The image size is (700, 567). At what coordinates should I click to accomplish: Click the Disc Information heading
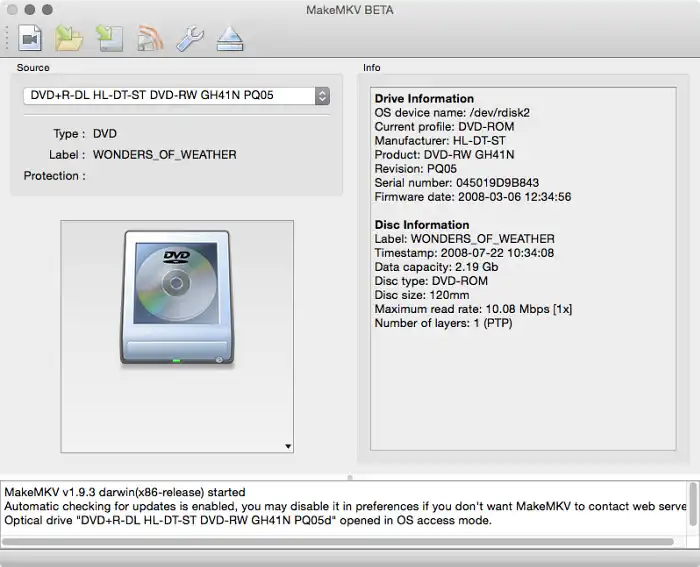pyautogui.click(x=421, y=225)
